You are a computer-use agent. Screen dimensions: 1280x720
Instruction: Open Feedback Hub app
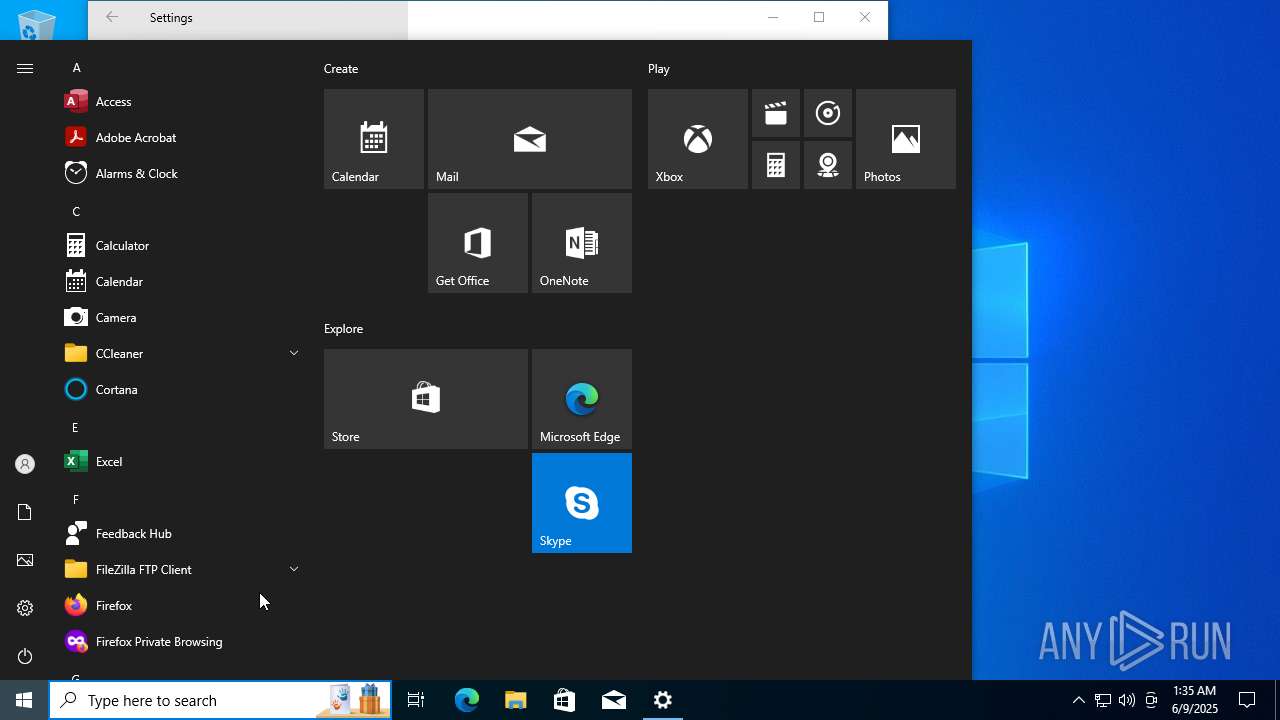click(180, 533)
